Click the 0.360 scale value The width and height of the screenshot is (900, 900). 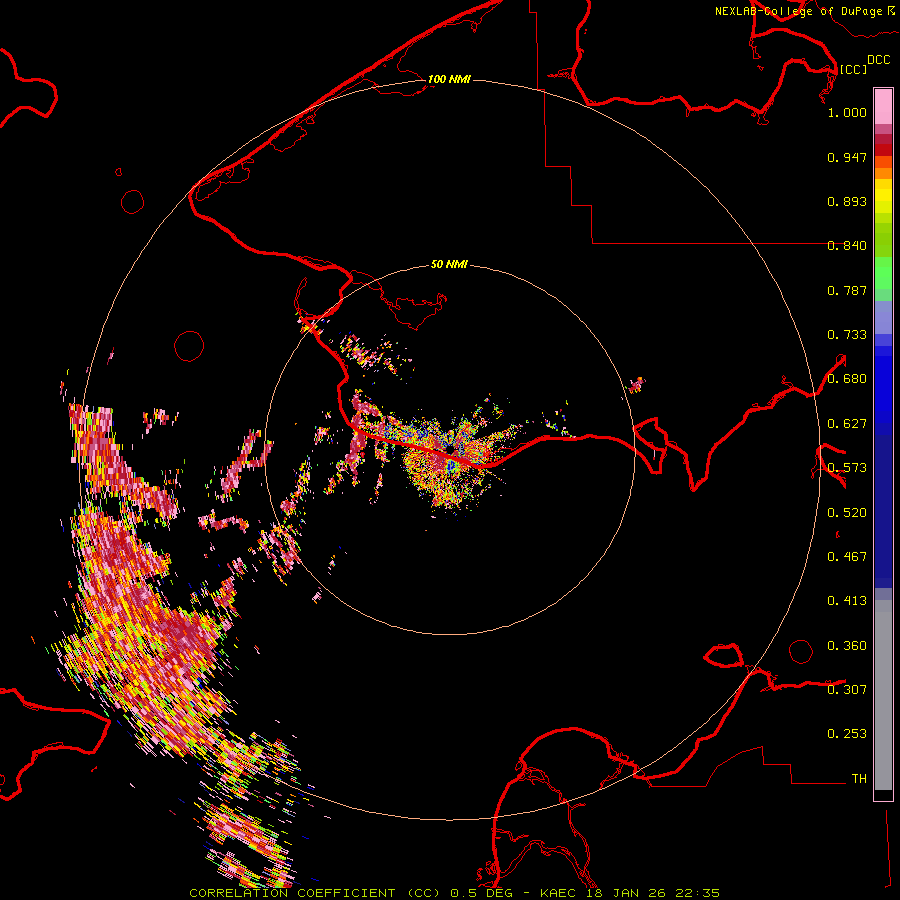click(x=847, y=646)
